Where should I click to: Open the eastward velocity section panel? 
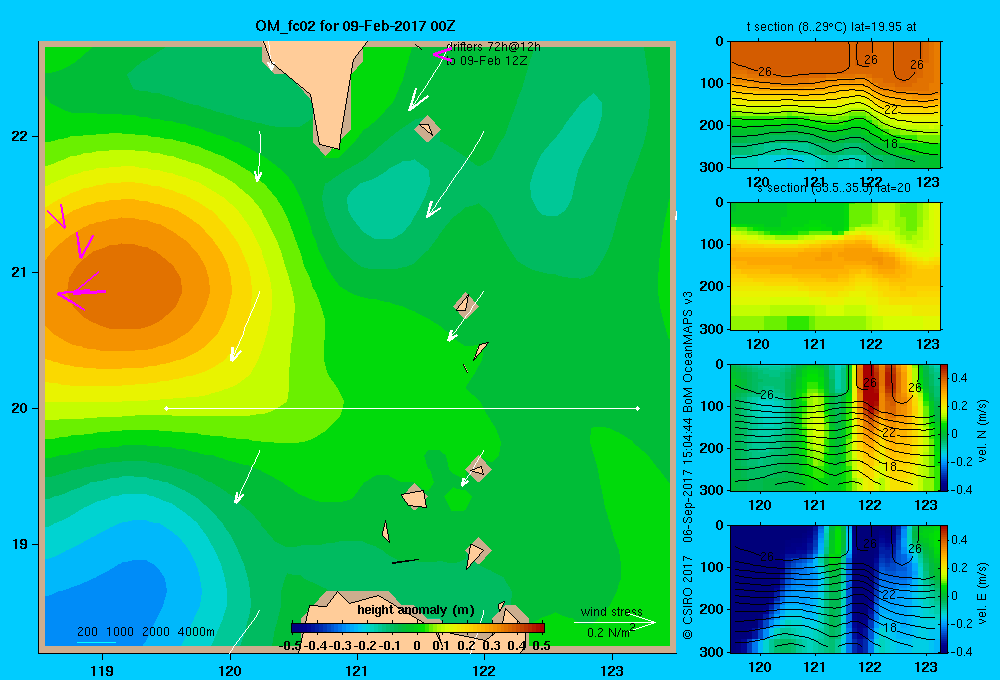click(x=834, y=589)
